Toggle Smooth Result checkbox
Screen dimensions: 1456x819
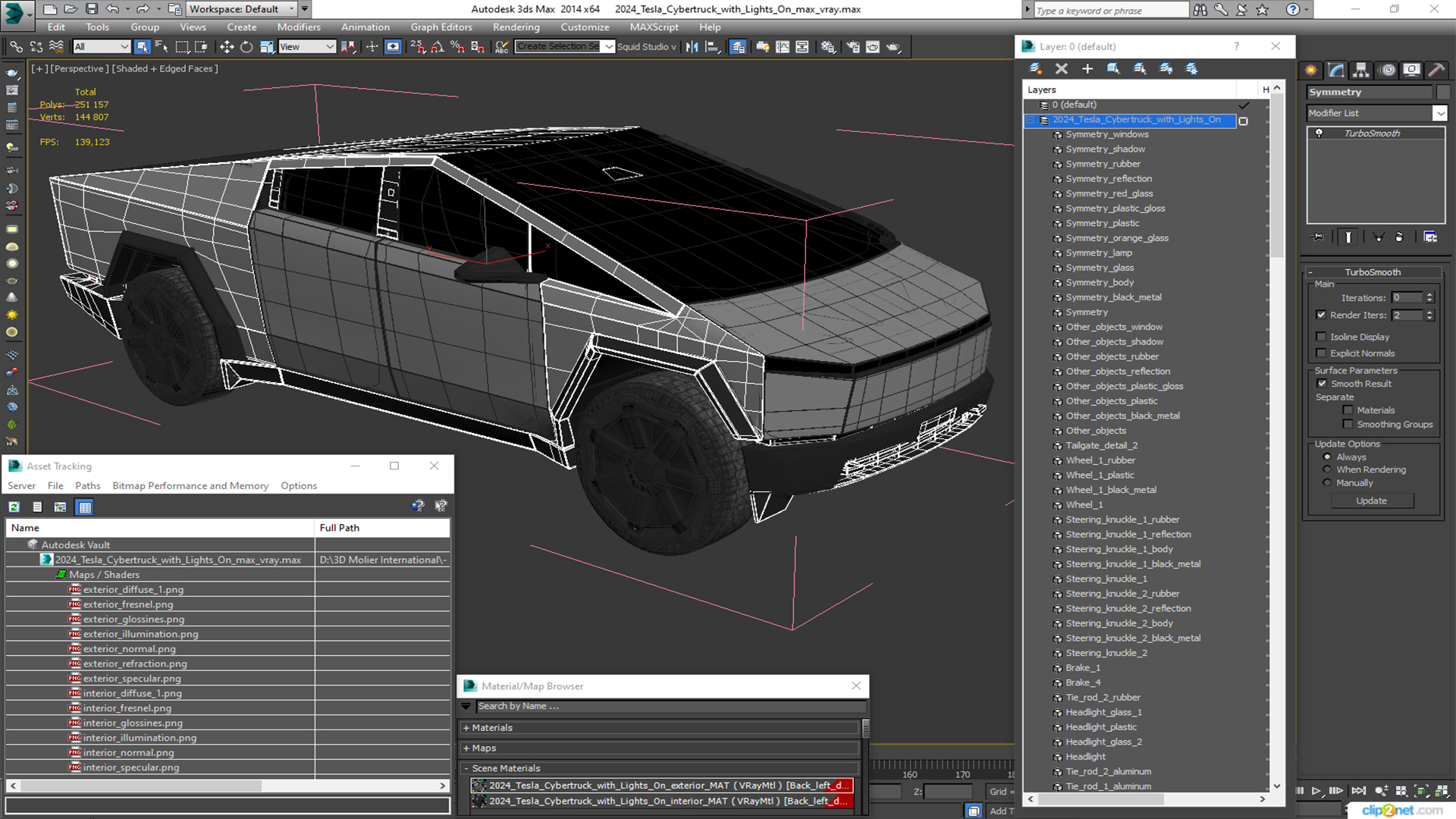(x=1322, y=384)
